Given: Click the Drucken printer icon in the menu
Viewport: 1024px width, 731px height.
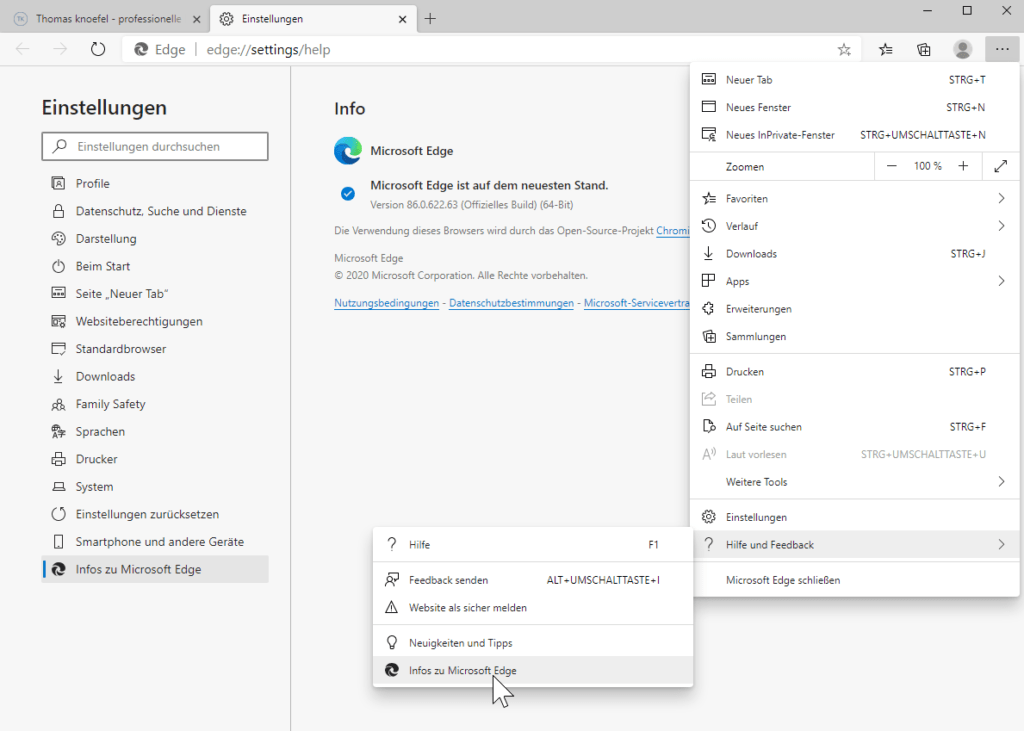Looking at the screenshot, I should coord(709,372).
